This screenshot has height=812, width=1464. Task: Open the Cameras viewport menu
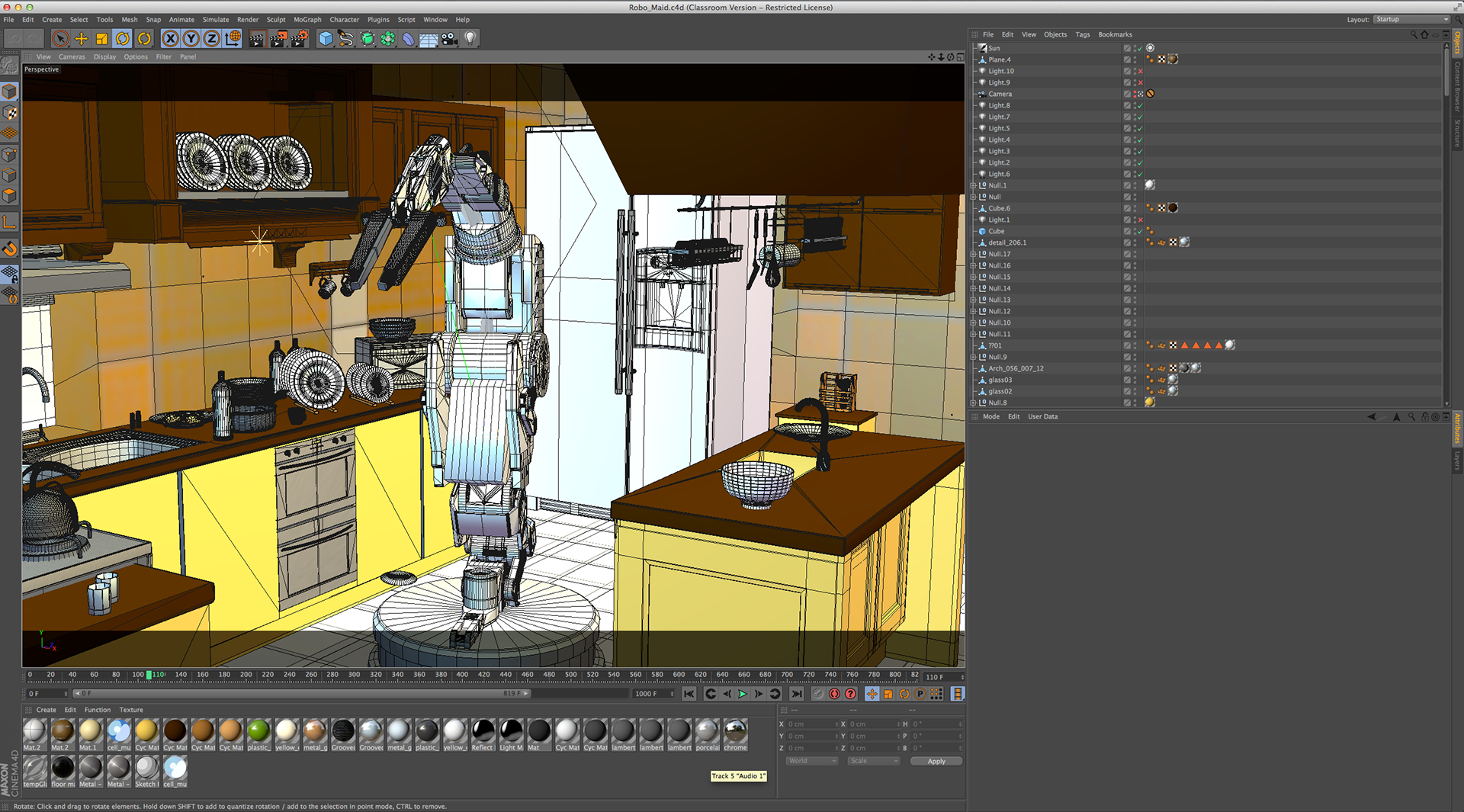click(x=72, y=57)
